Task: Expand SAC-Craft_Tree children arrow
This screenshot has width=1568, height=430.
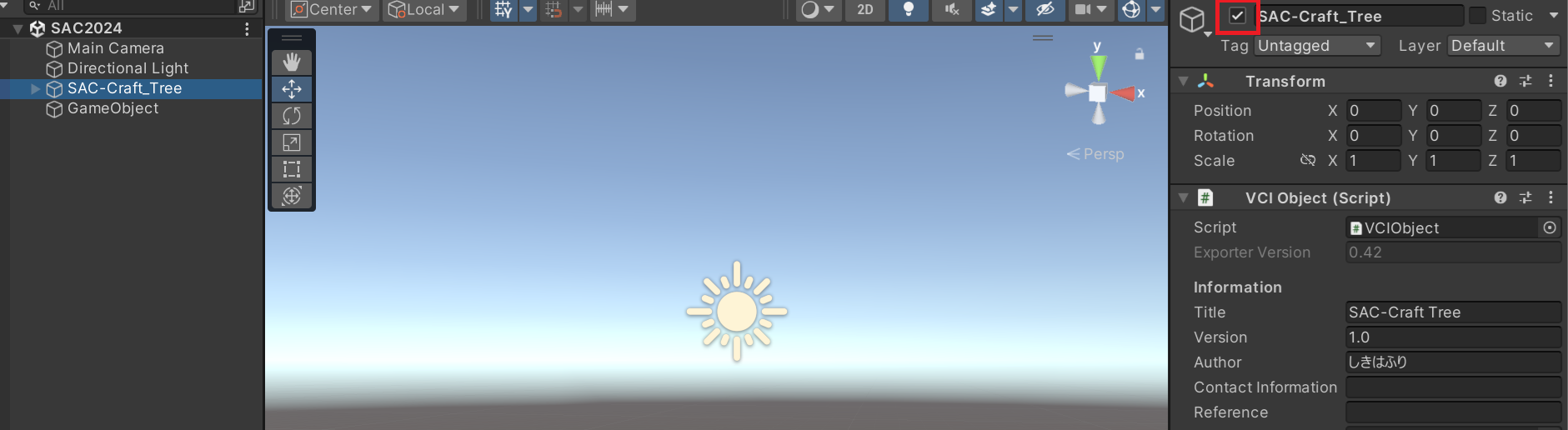Action: [35, 88]
